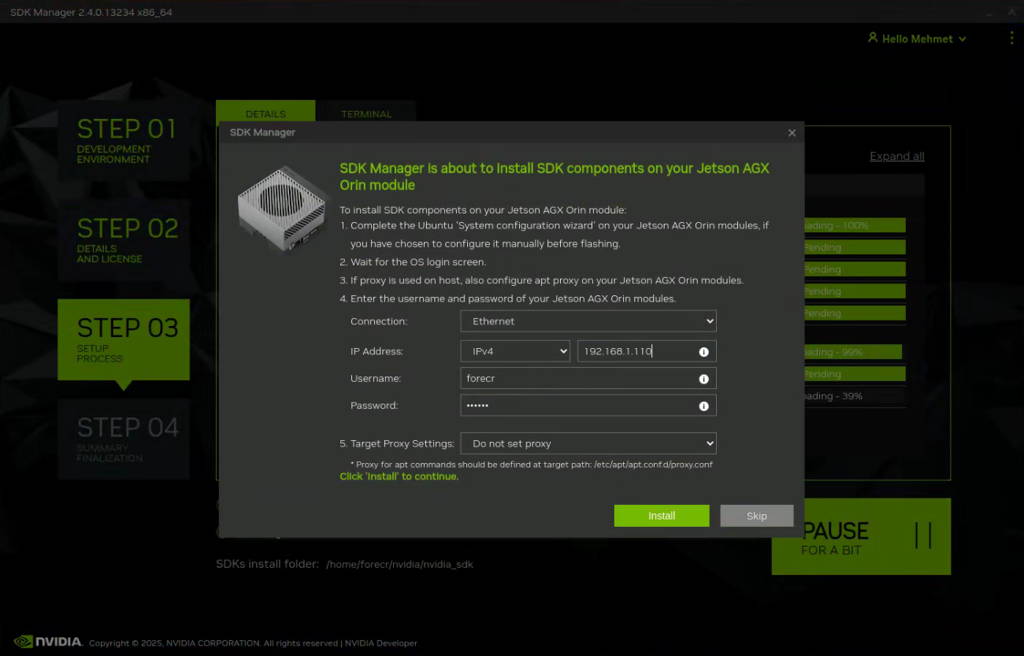Click the info icon beside Password field
The width and height of the screenshot is (1024, 656).
tap(704, 406)
